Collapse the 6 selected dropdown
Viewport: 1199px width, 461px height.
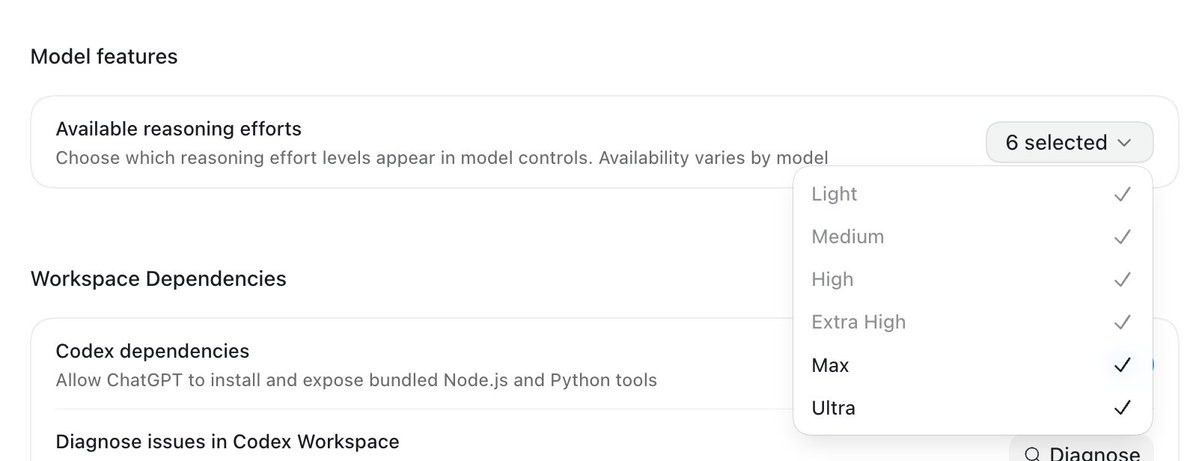pos(1069,142)
